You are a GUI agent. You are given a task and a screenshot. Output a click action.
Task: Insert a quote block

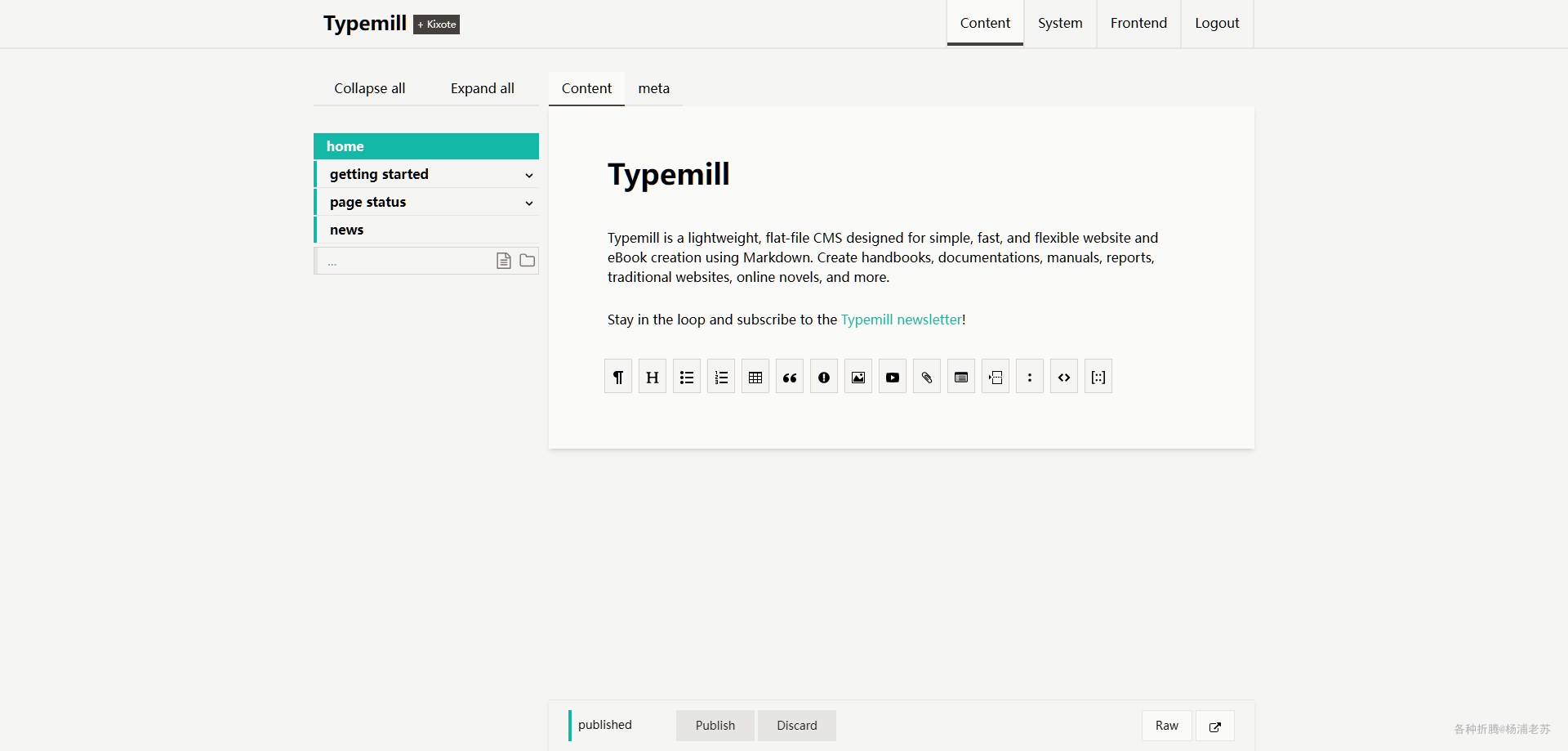coord(790,377)
